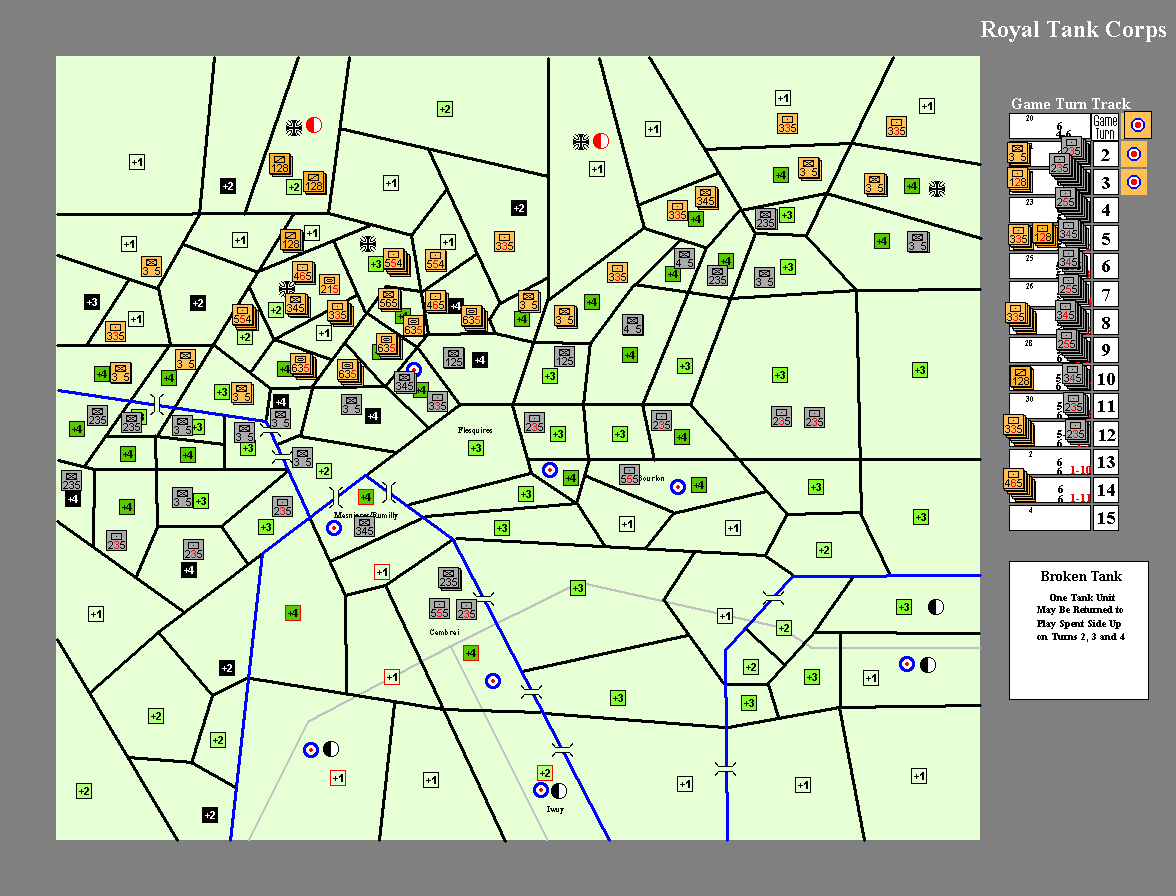Select the black +3 terrain marker
This screenshot has height=896, width=1176.
(92, 302)
